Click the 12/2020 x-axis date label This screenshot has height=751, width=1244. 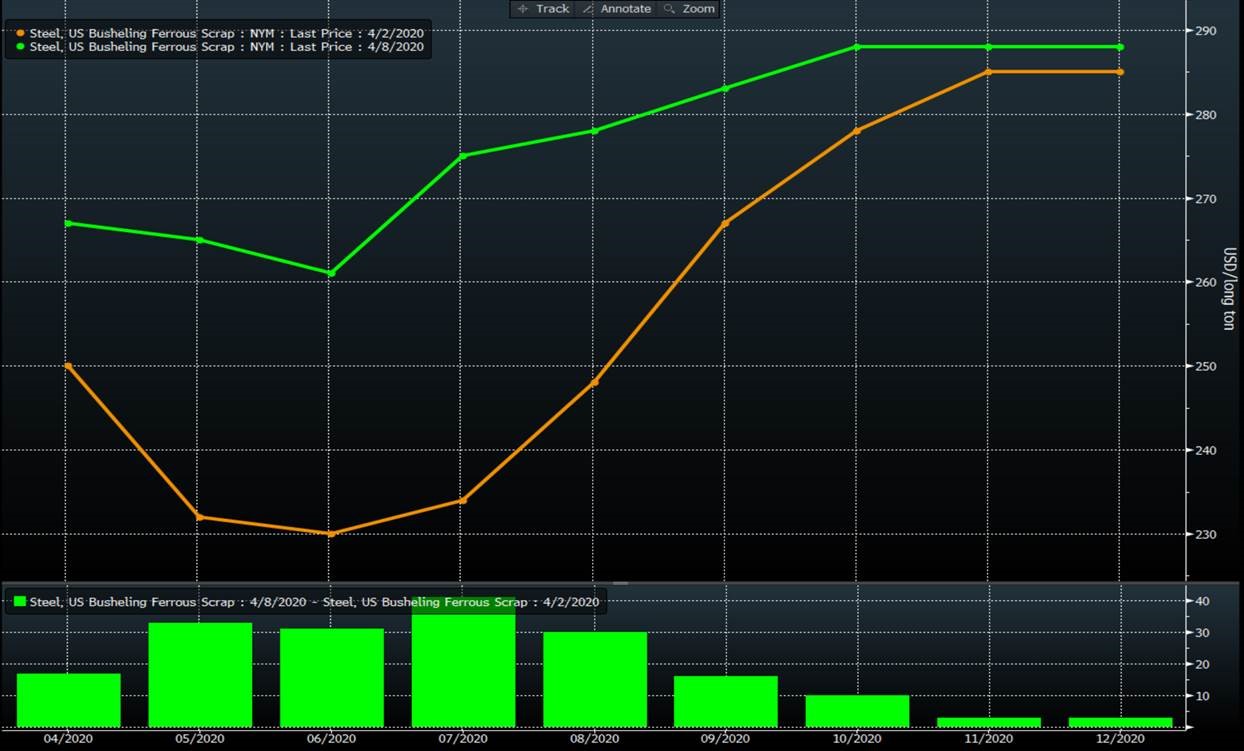[x=1119, y=739]
